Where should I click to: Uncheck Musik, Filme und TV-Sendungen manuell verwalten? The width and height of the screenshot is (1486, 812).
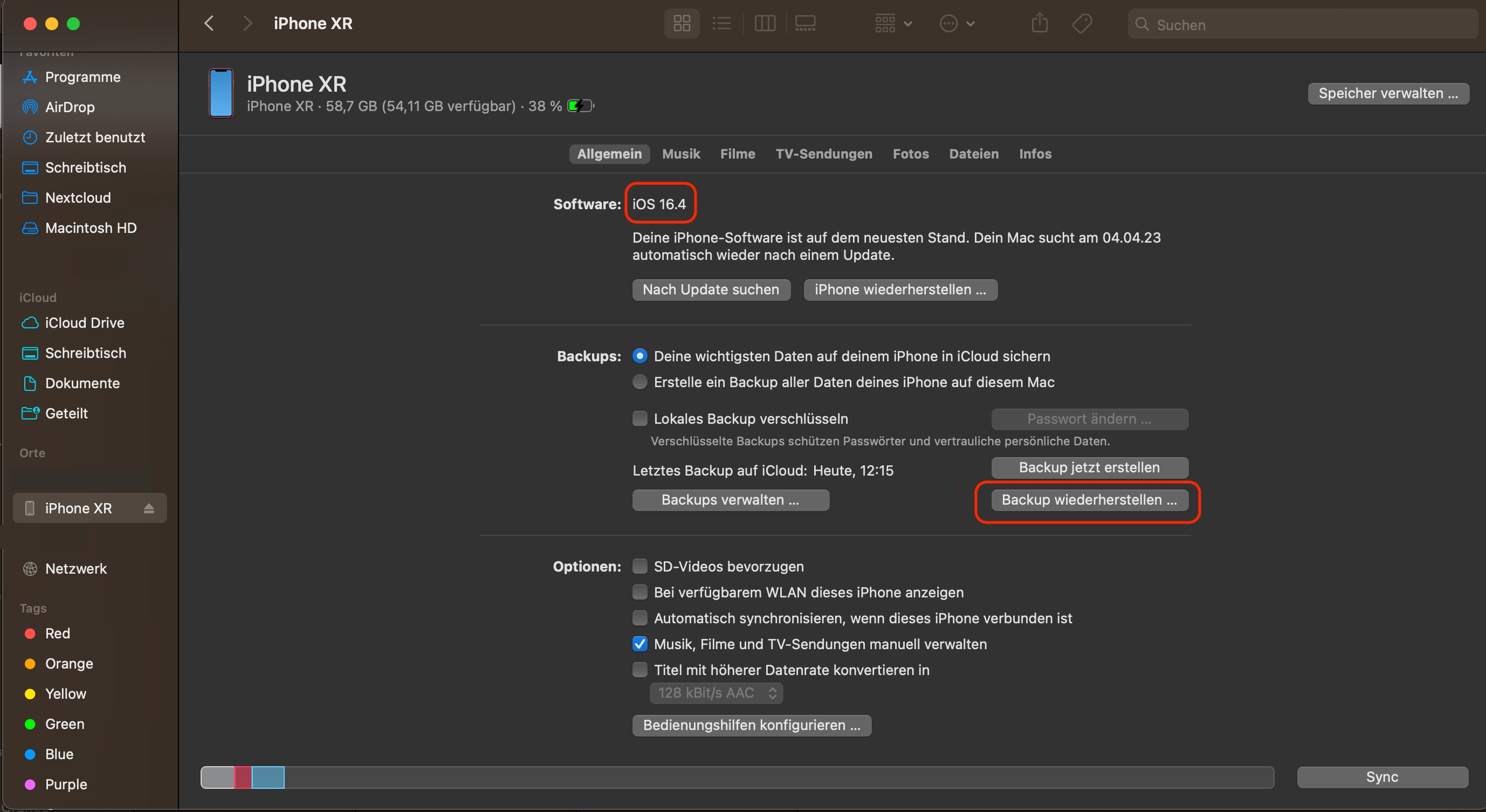point(639,644)
